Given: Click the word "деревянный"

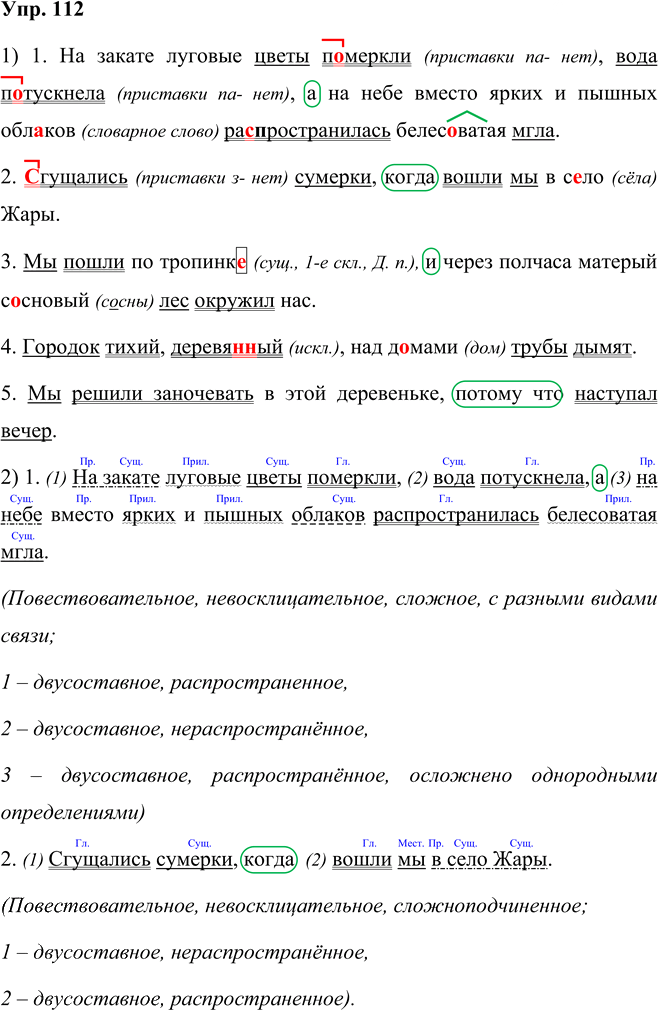Looking at the screenshot, I should [x=227, y=348].
